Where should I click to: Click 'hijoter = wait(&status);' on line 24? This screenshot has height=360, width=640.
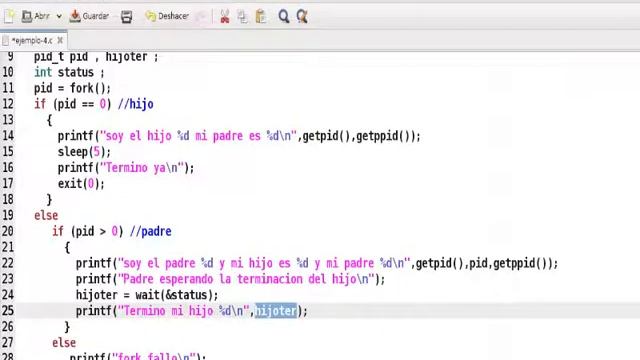pos(147,295)
